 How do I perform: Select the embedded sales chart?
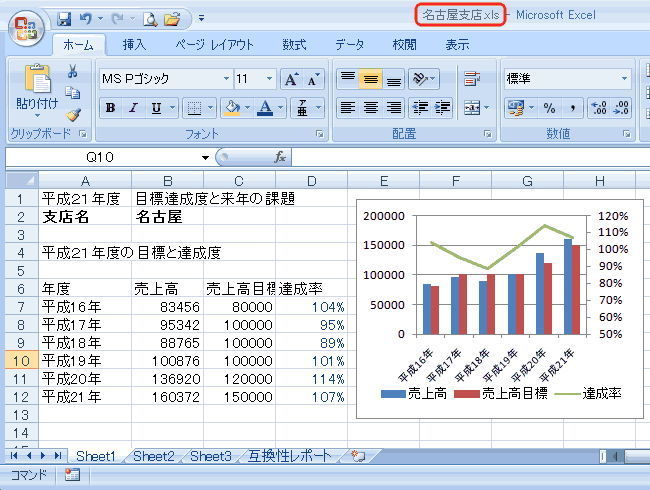500,309
